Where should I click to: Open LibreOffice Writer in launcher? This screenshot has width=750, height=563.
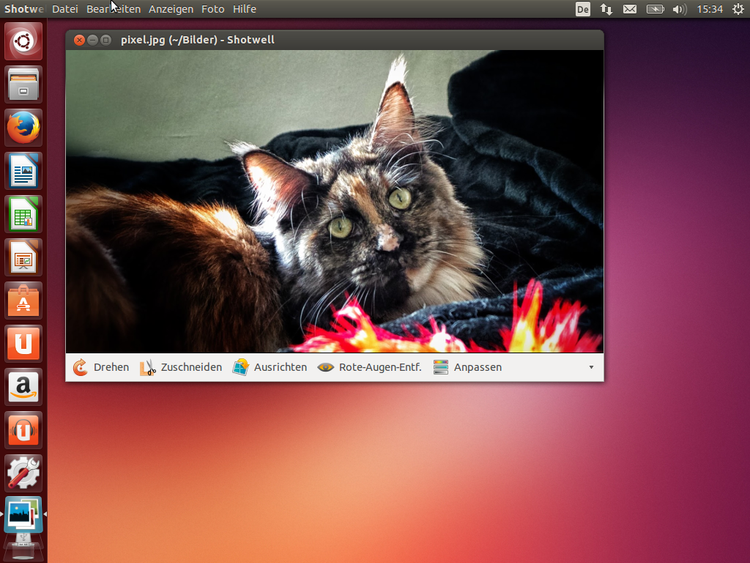(x=24, y=171)
